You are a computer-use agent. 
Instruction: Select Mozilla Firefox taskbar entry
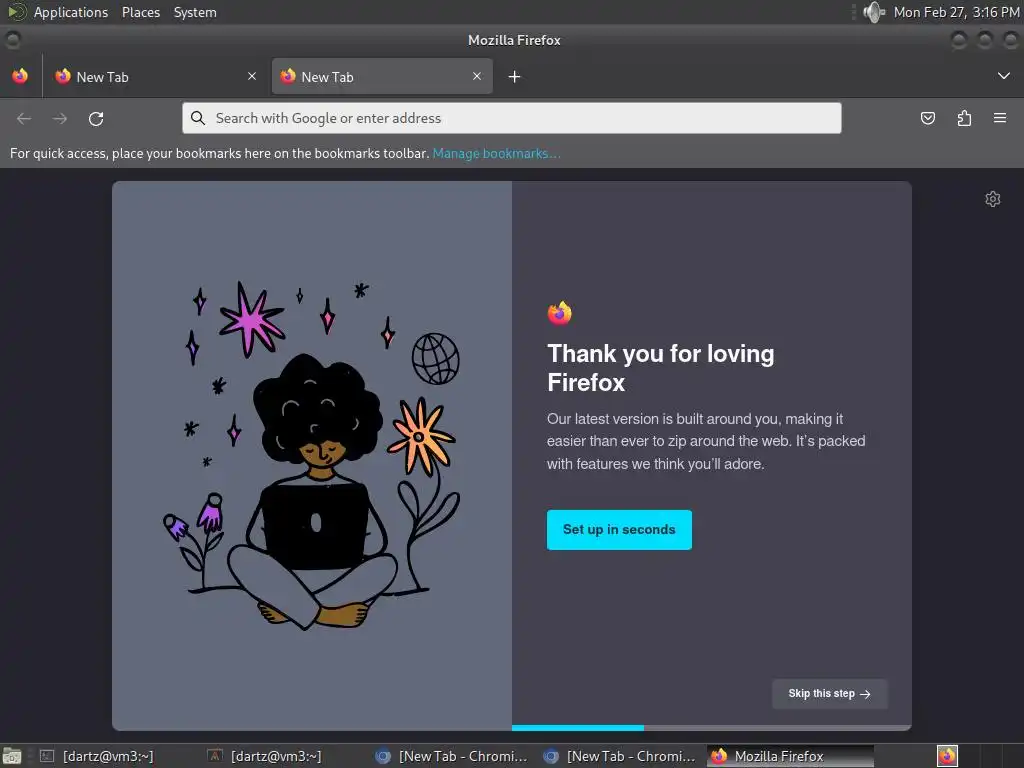point(790,756)
